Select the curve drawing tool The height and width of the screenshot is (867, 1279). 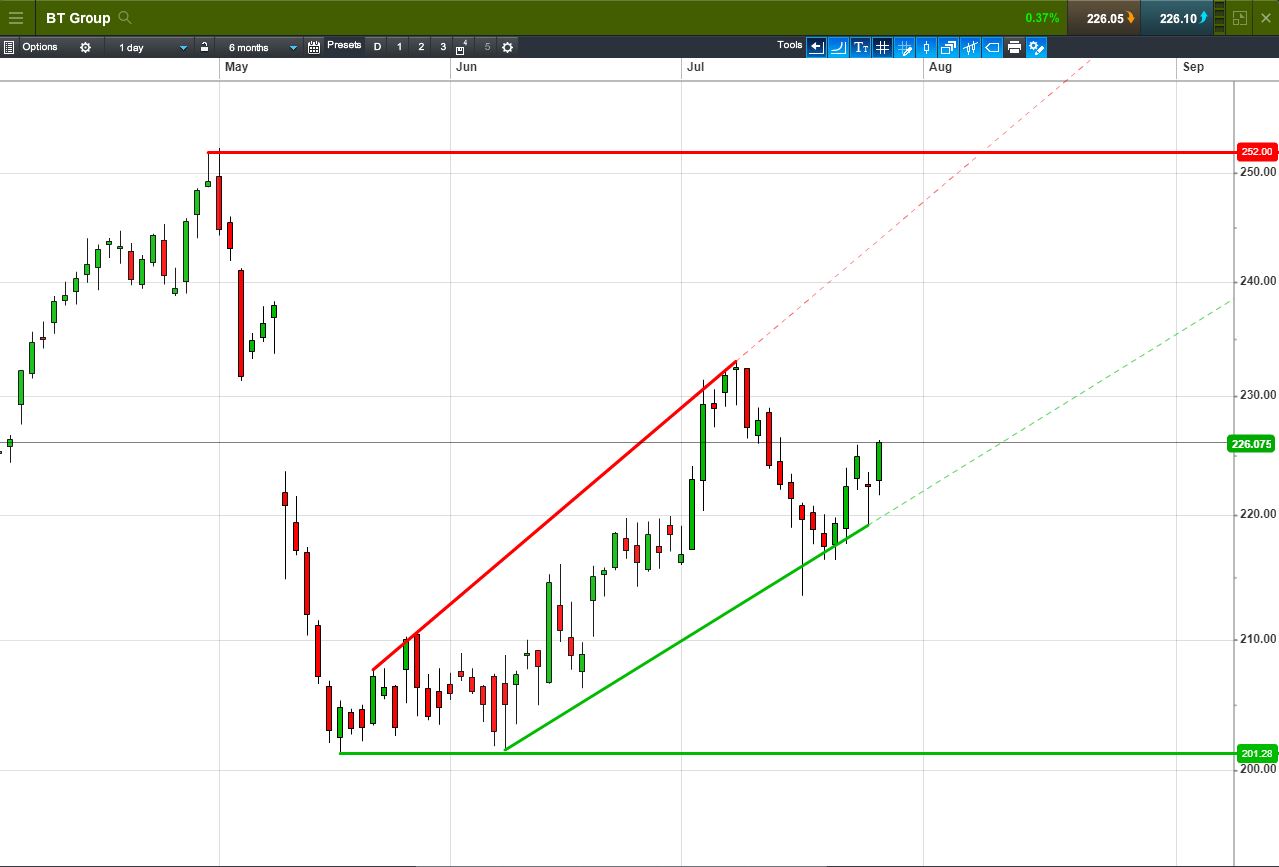tap(838, 47)
